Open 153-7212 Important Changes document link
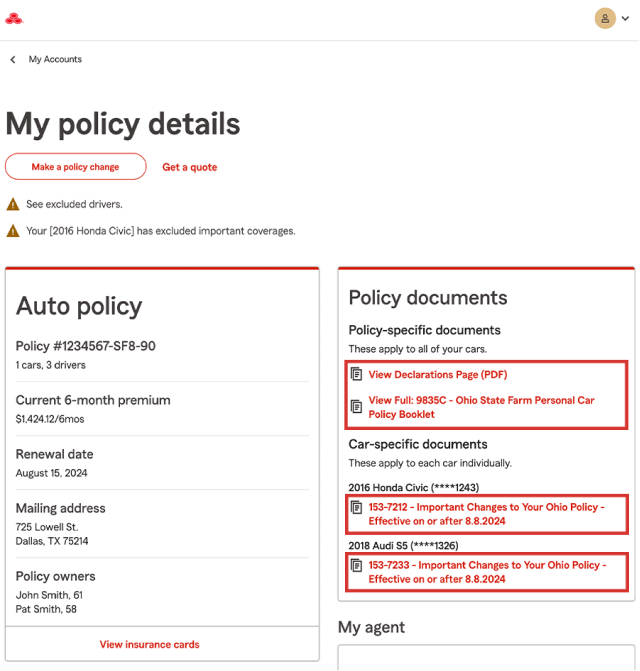The image size is (640, 671). click(486, 514)
